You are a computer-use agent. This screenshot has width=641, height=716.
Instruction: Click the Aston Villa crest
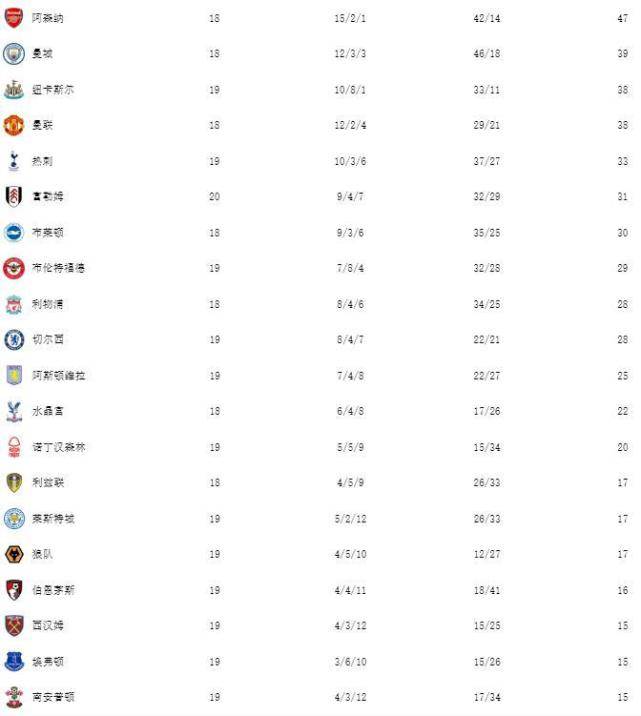(x=14, y=375)
